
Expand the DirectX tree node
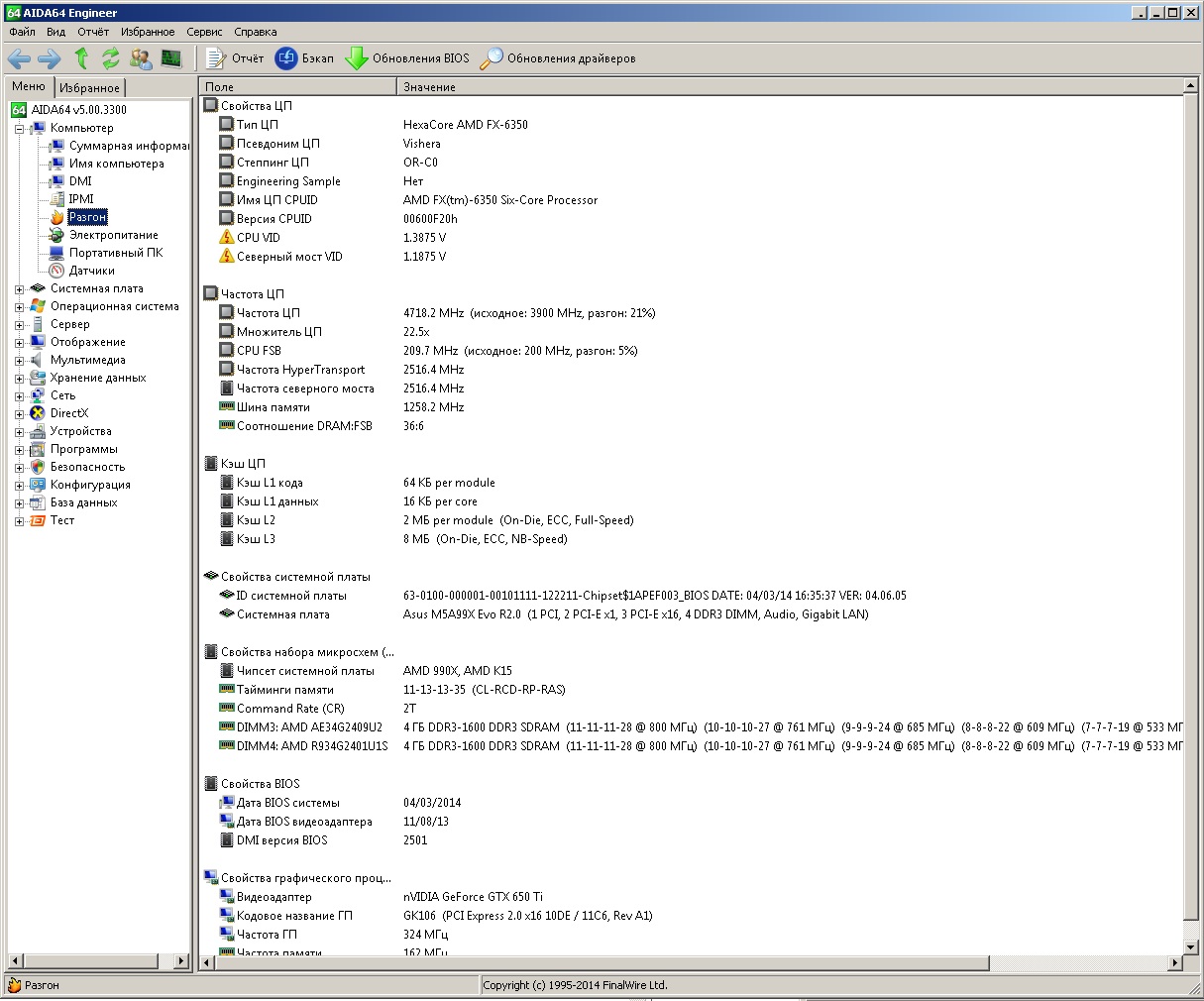point(19,413)
